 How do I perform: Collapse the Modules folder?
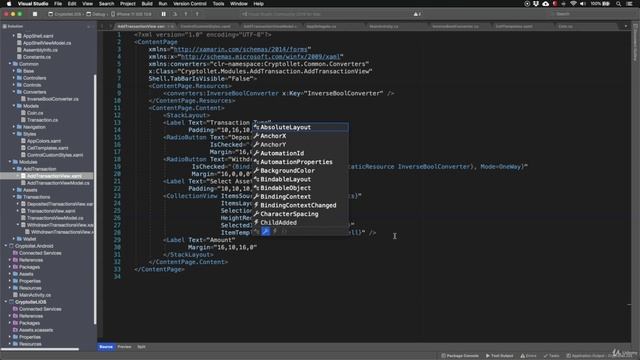point(10,162)
